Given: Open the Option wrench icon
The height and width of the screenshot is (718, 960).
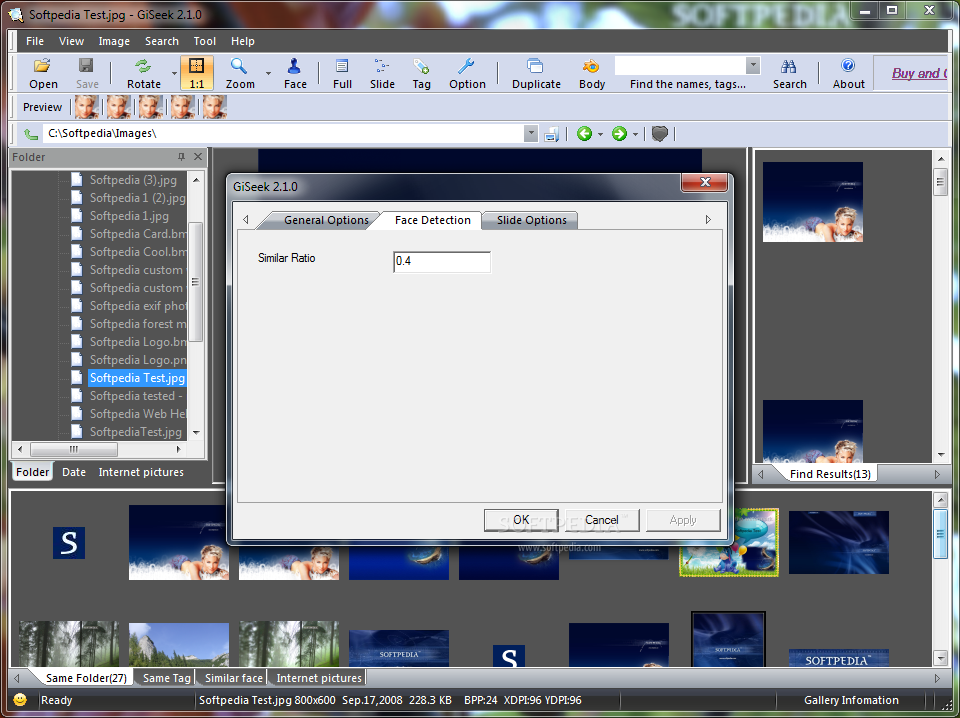Looking at the screenshot, I should point(467,73).
